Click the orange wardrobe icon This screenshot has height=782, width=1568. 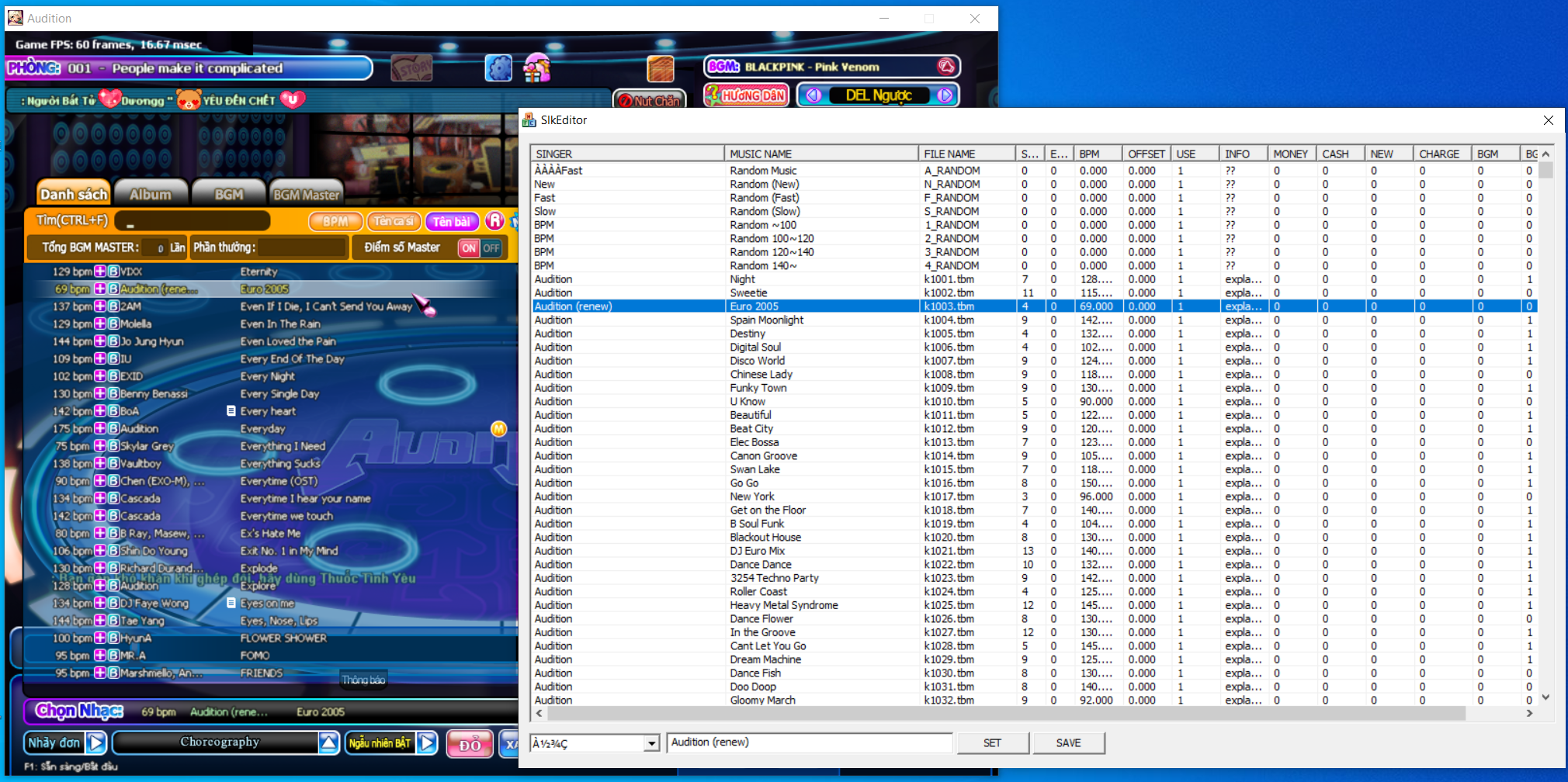(661, 69)
